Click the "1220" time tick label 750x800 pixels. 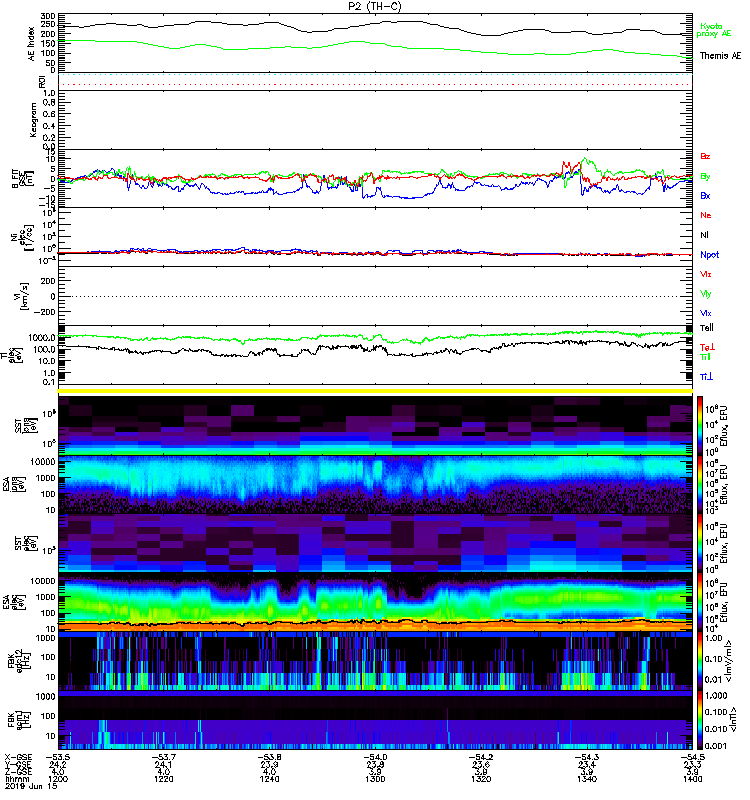coord(164,779)
